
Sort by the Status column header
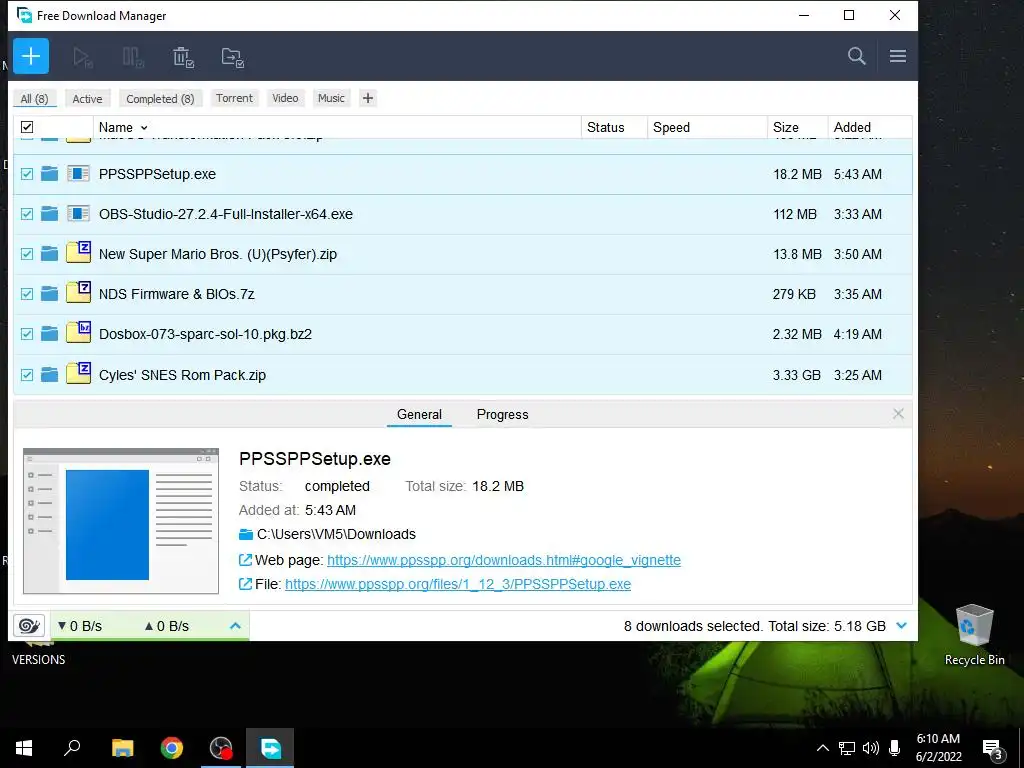(x=614, y=127)
